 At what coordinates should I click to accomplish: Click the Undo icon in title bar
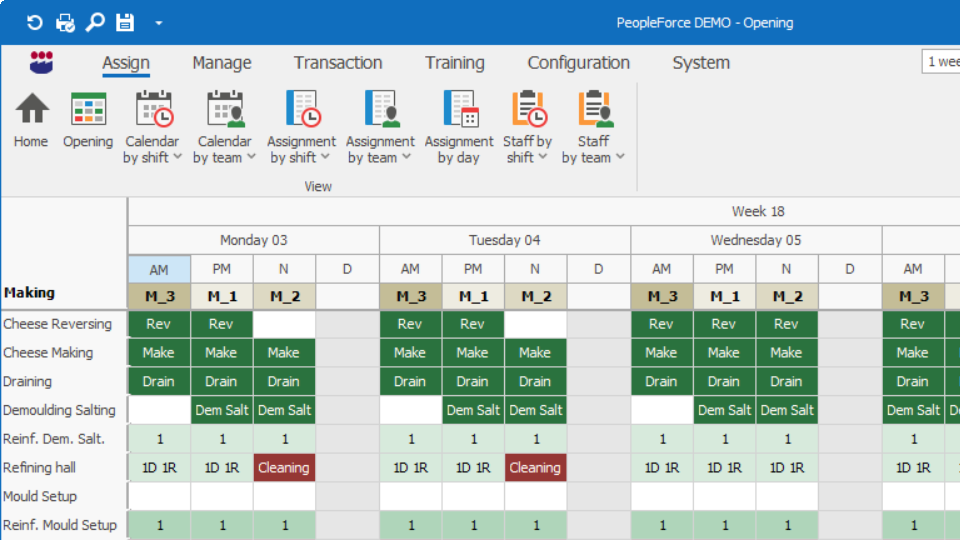[35, 22]
